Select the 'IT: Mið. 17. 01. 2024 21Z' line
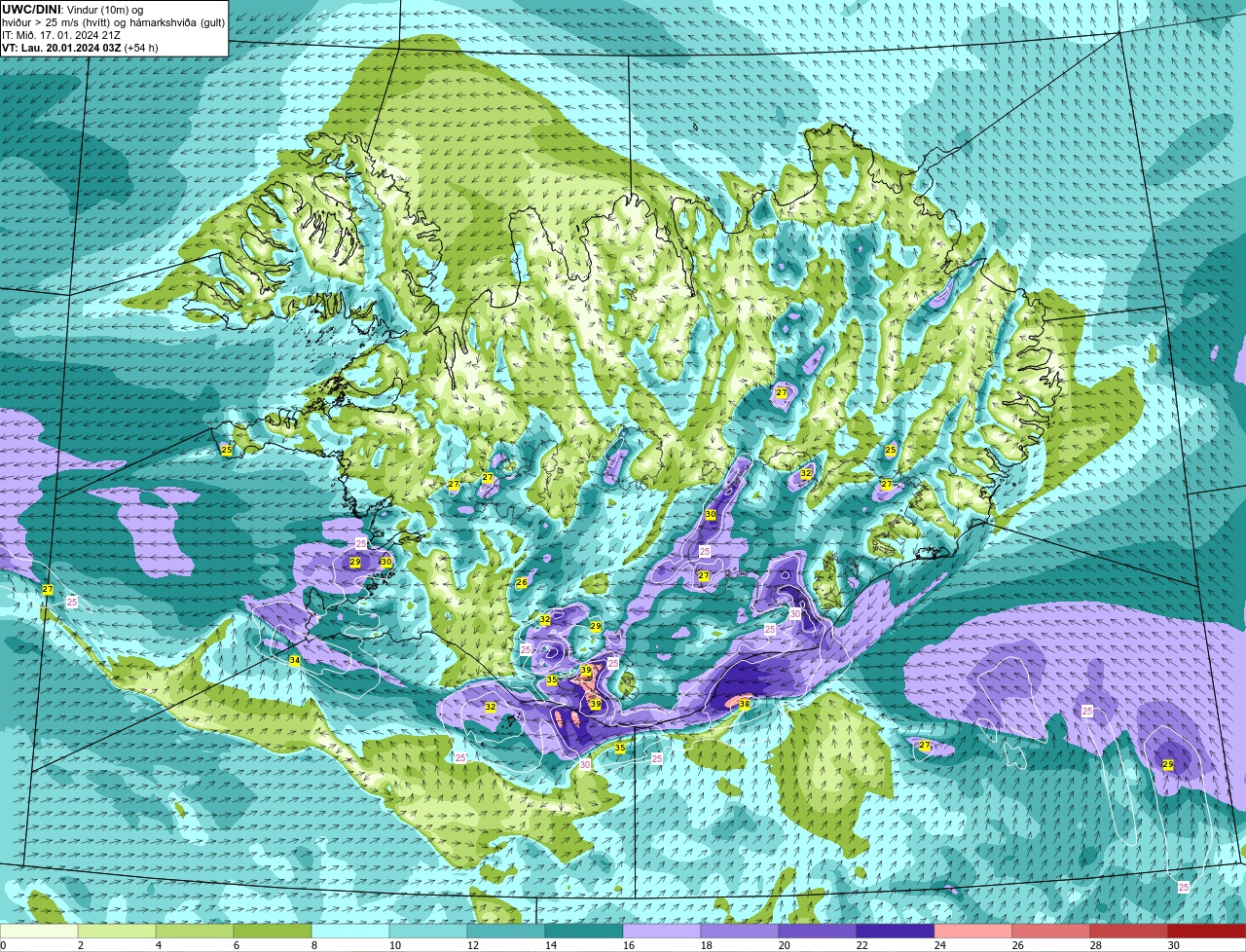The width and height of the screenshot is (1246, 952). tap(61, 35)
